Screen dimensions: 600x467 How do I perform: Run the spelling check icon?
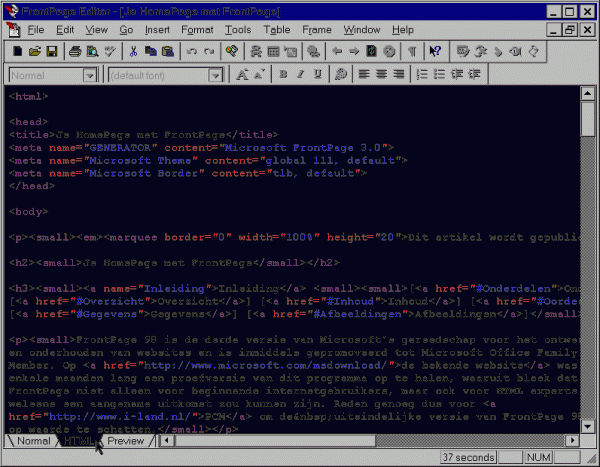[110, 51]
